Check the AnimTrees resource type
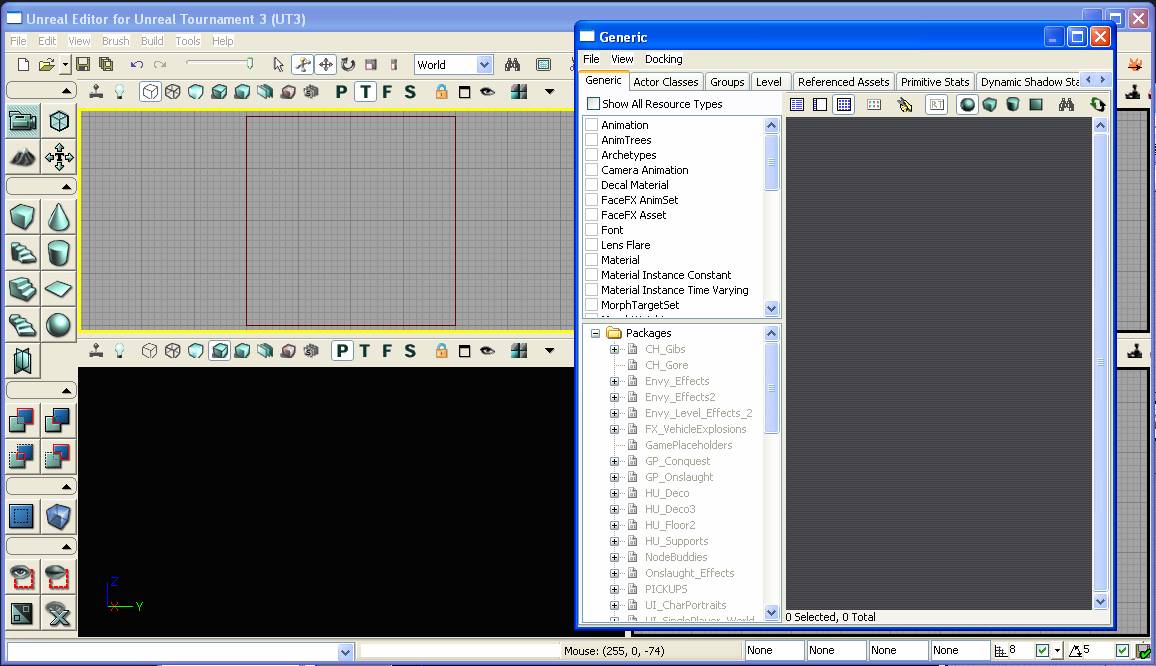The width and height of the screenshot is (1156, 666). tap(591, 139)
